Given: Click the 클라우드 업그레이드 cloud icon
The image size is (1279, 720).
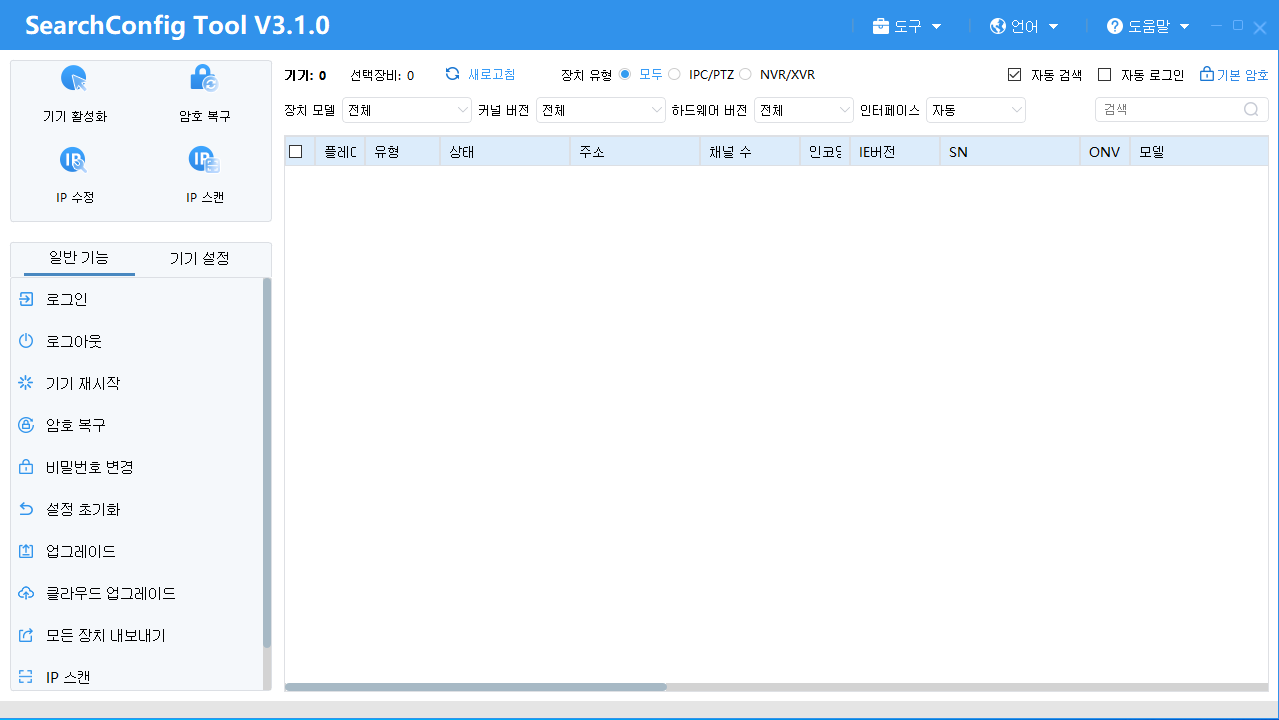Looking at the screenshot, I should point(27,593).
